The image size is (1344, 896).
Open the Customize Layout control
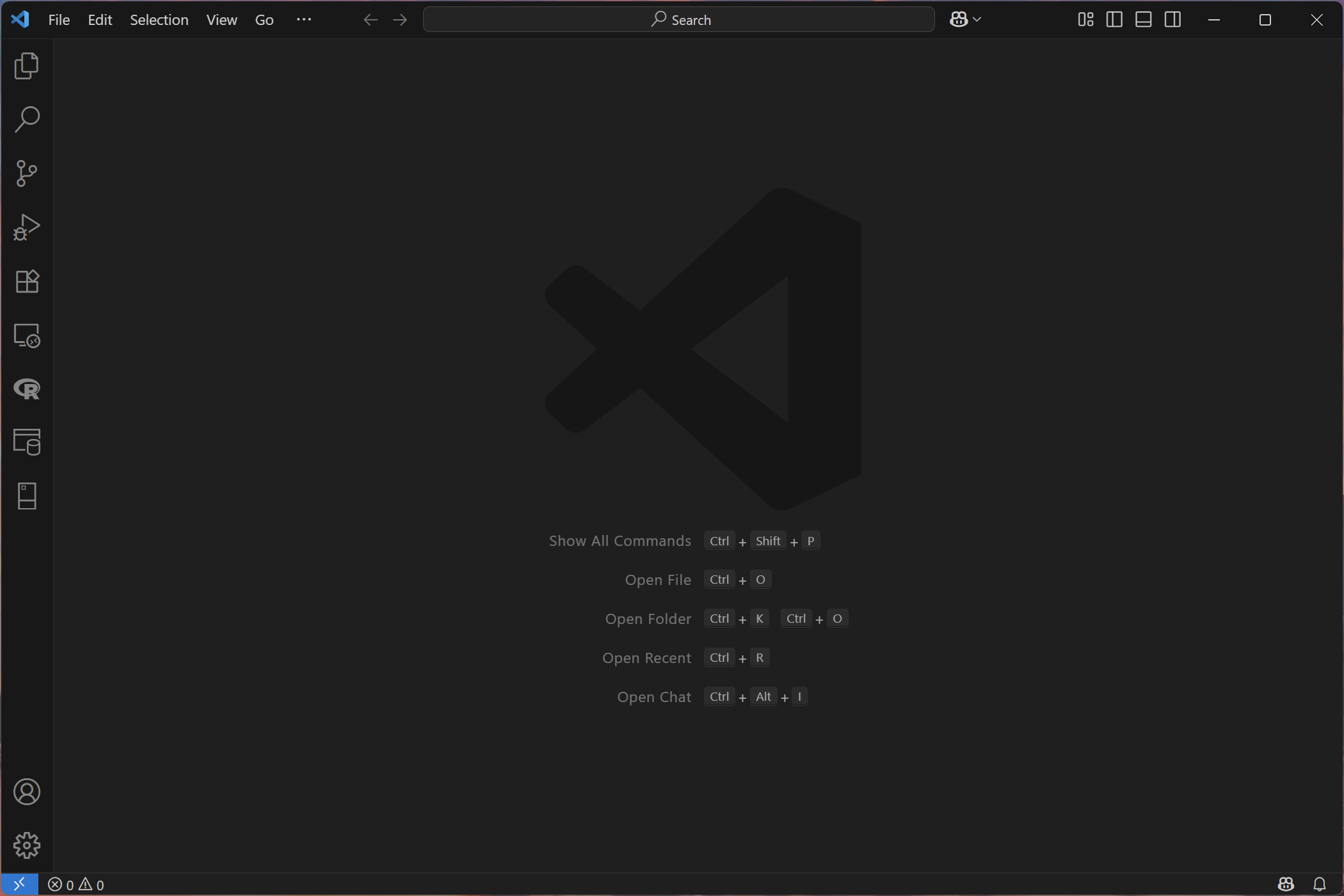1085,20
